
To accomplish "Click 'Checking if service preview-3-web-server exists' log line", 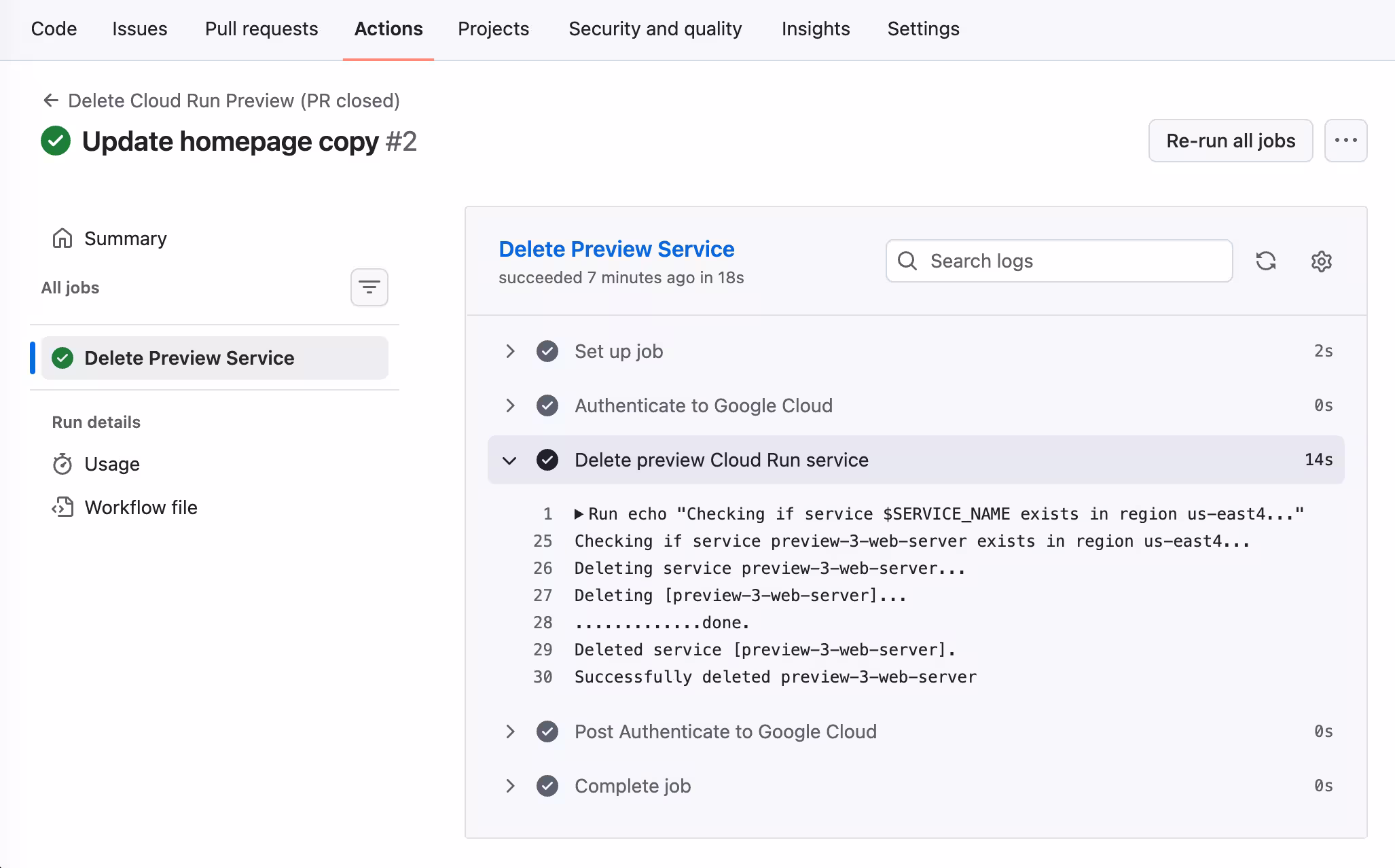I will (912, 541).
